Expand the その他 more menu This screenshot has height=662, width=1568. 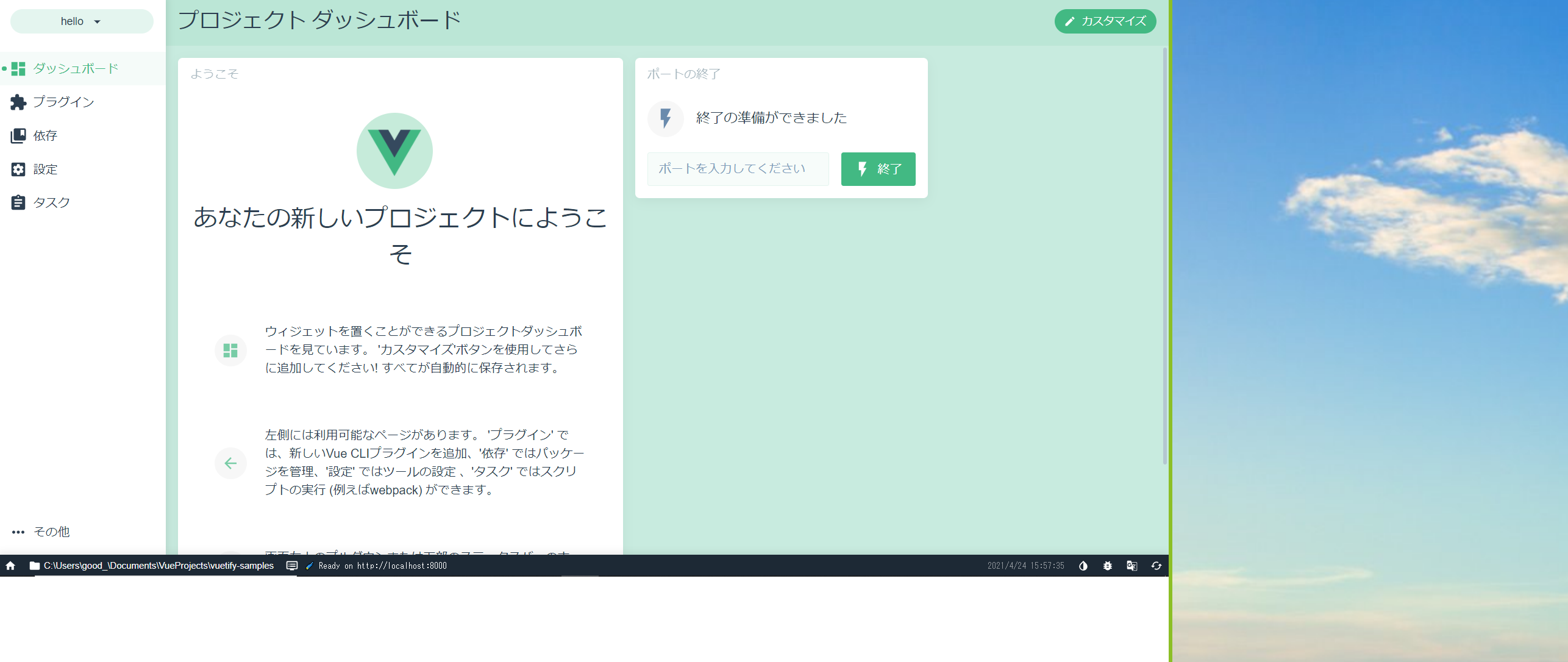point(51,532)
